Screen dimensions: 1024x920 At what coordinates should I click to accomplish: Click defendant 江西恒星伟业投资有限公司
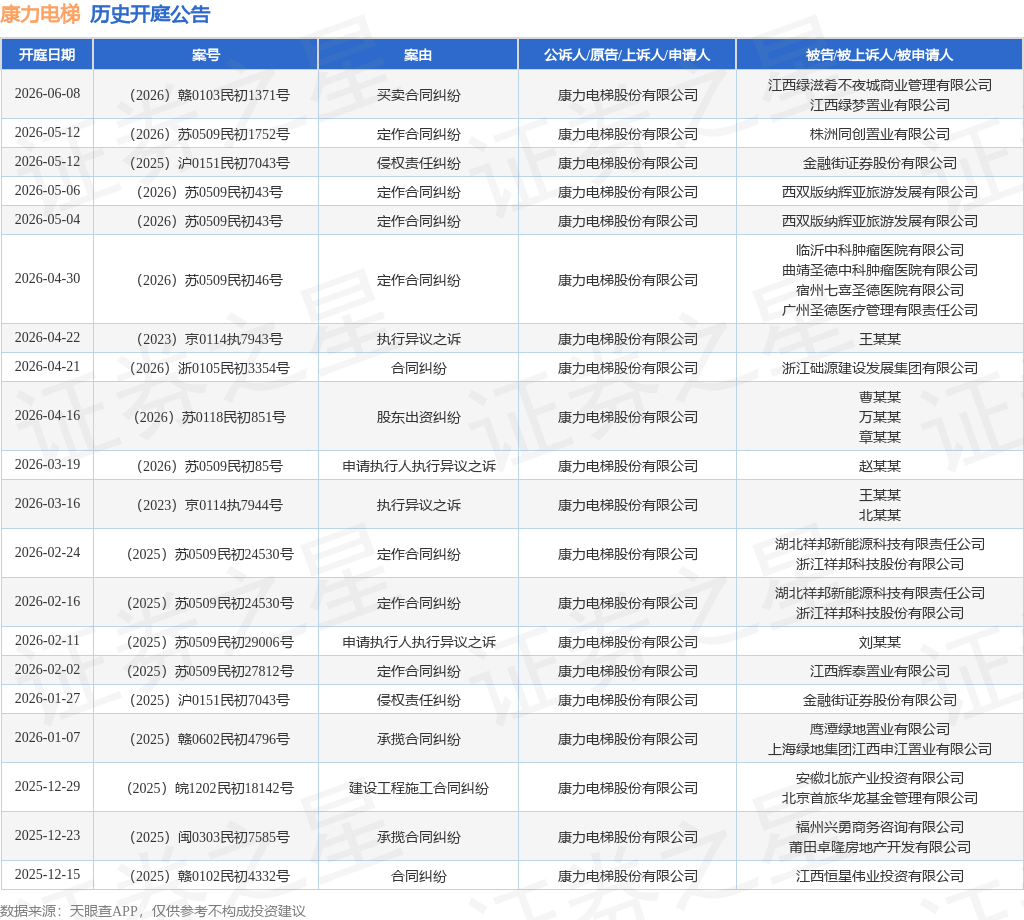click(x=880, y=876)
